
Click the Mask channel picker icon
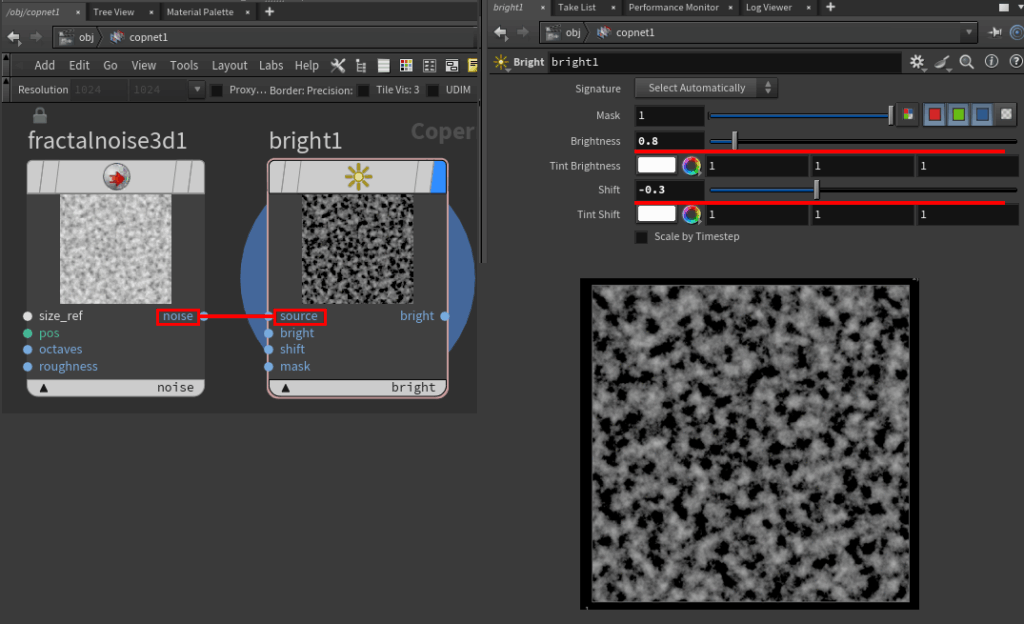pyautogui.click(x=908, y=115)
